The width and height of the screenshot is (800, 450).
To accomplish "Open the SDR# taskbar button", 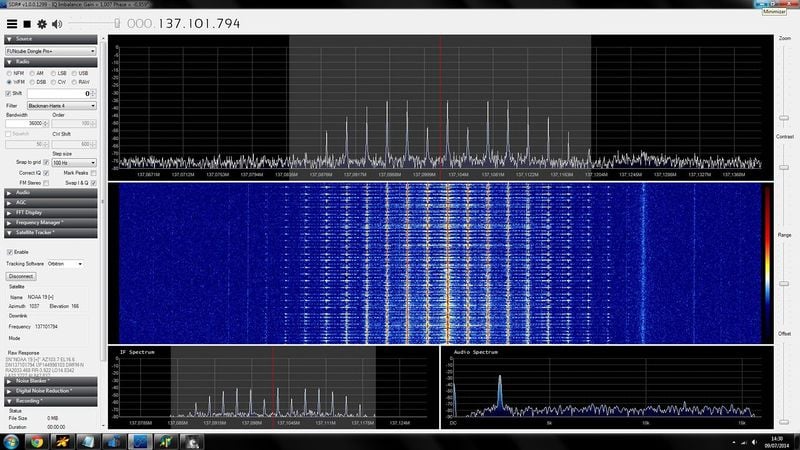I will (x=139, y=441).
